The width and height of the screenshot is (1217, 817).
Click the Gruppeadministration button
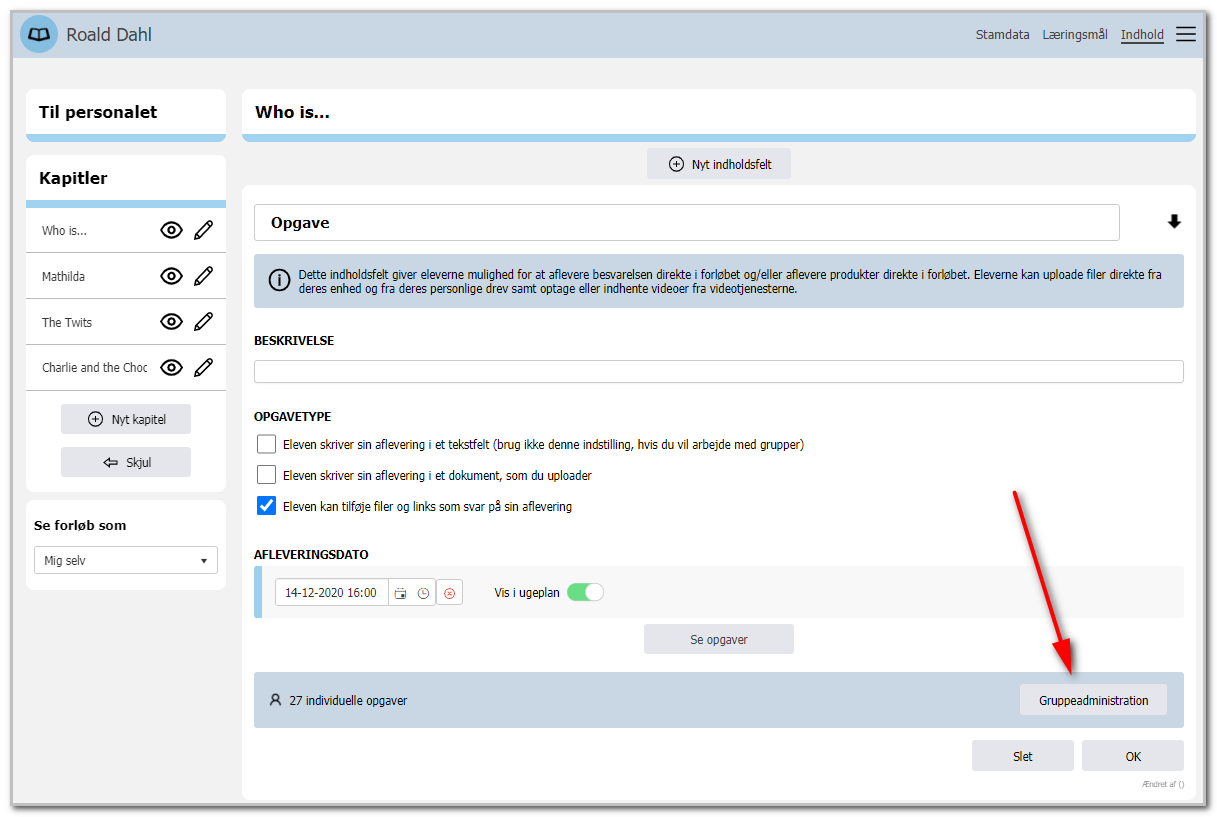click(1093, 700)
